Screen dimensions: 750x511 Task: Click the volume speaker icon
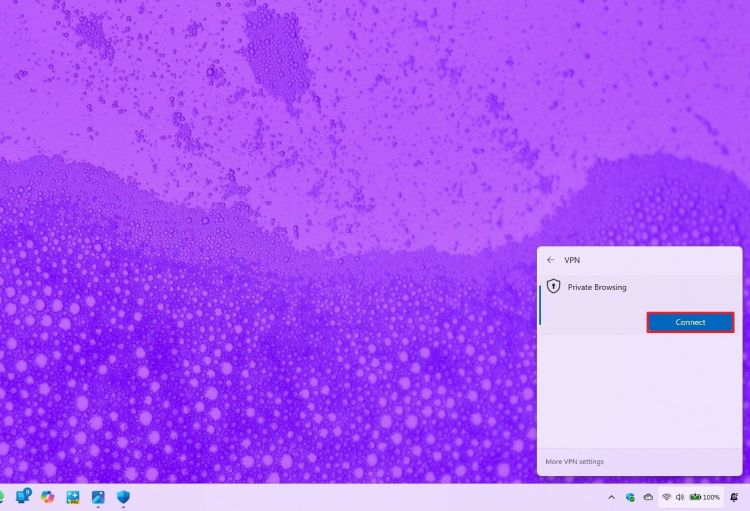680,497
